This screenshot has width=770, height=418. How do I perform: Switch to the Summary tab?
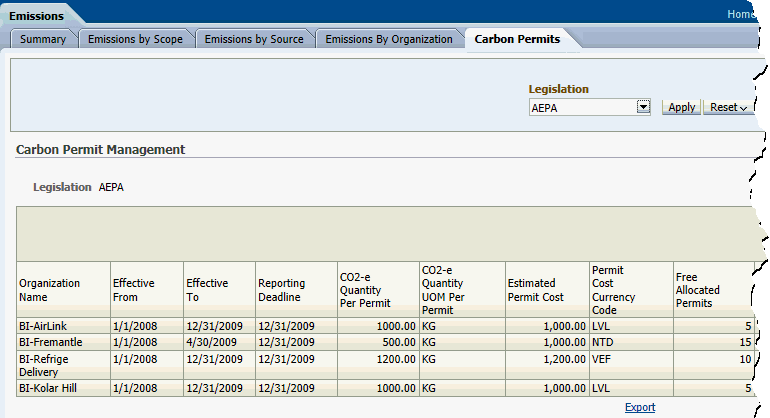pos(43,39)
